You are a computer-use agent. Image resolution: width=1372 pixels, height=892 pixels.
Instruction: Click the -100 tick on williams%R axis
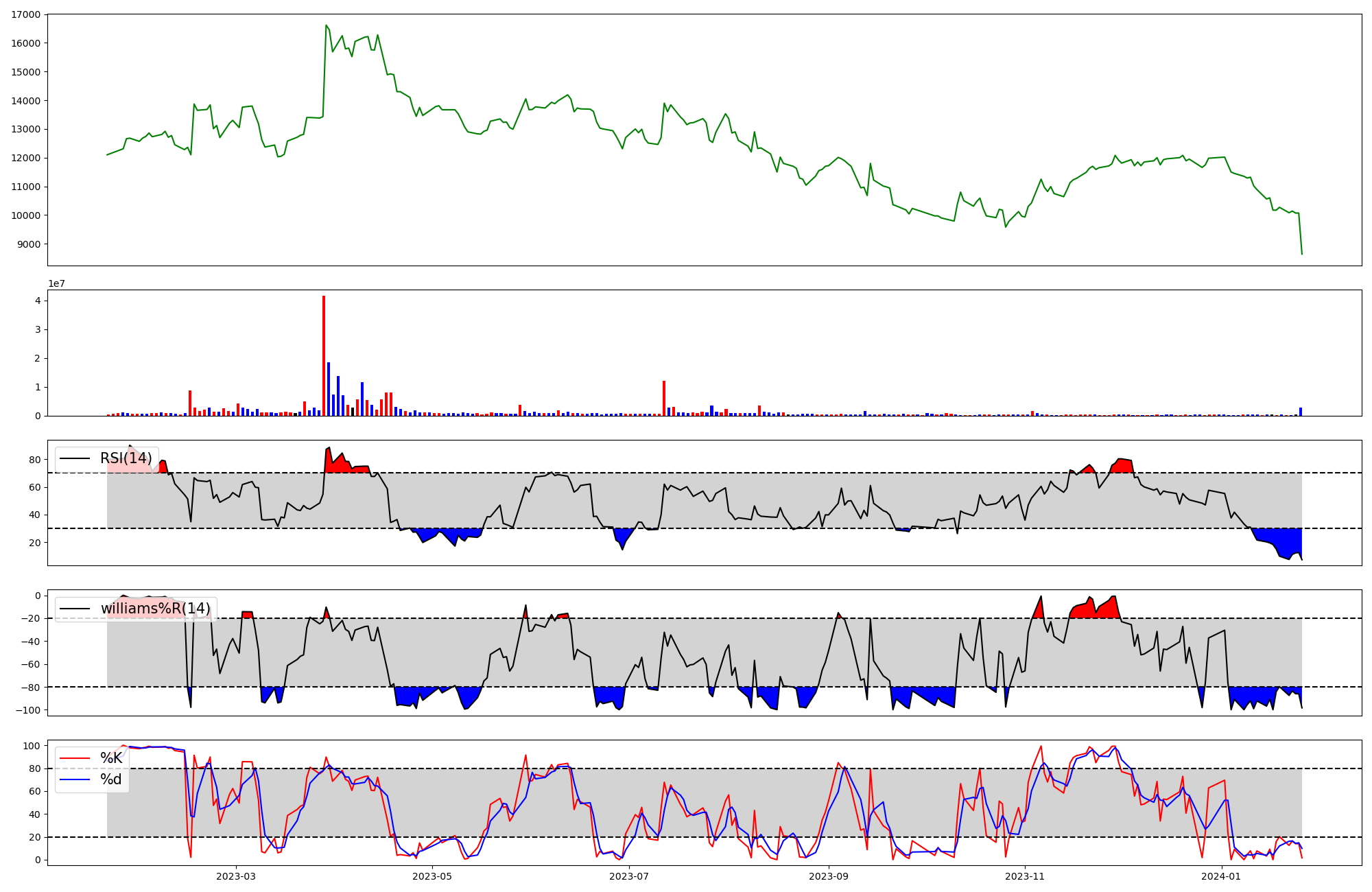(x=28, y=710)
